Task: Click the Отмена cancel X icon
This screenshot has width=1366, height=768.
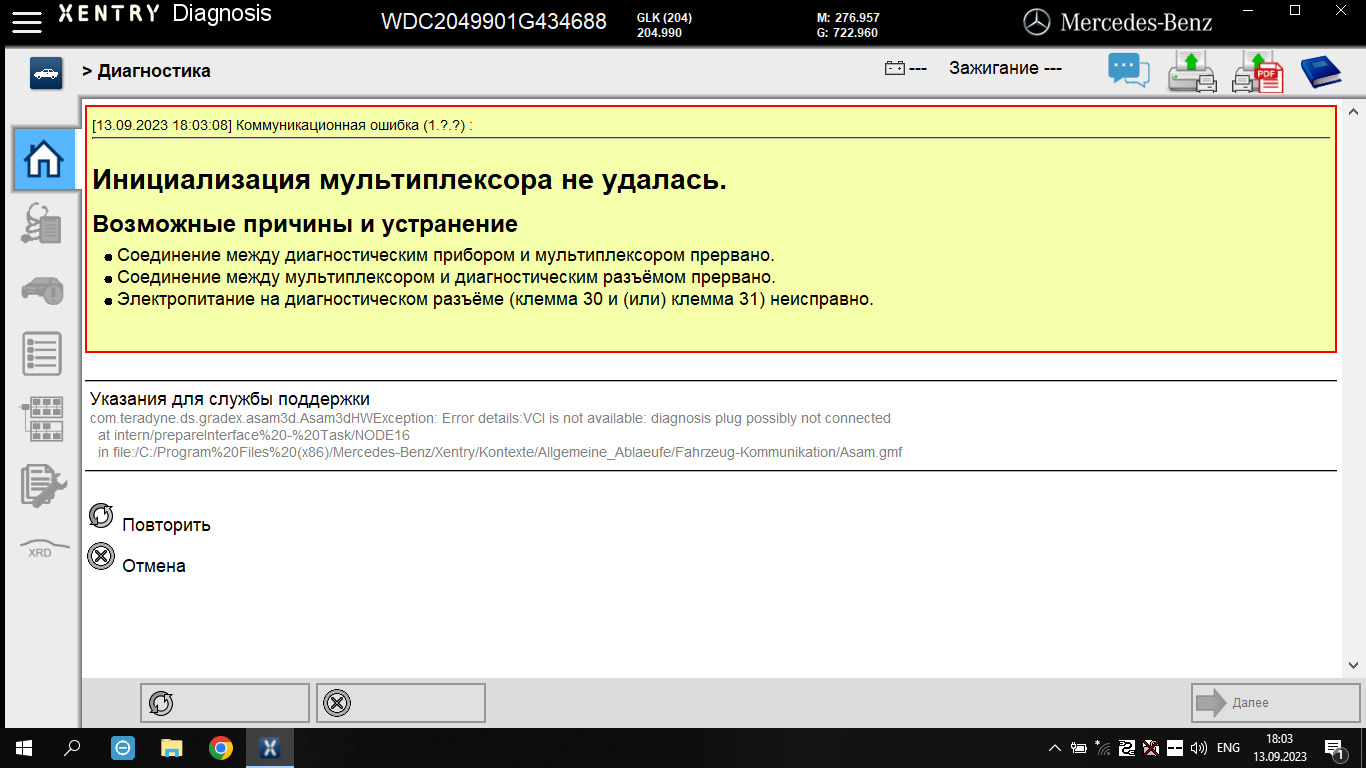Action: (x=101, y=556)
